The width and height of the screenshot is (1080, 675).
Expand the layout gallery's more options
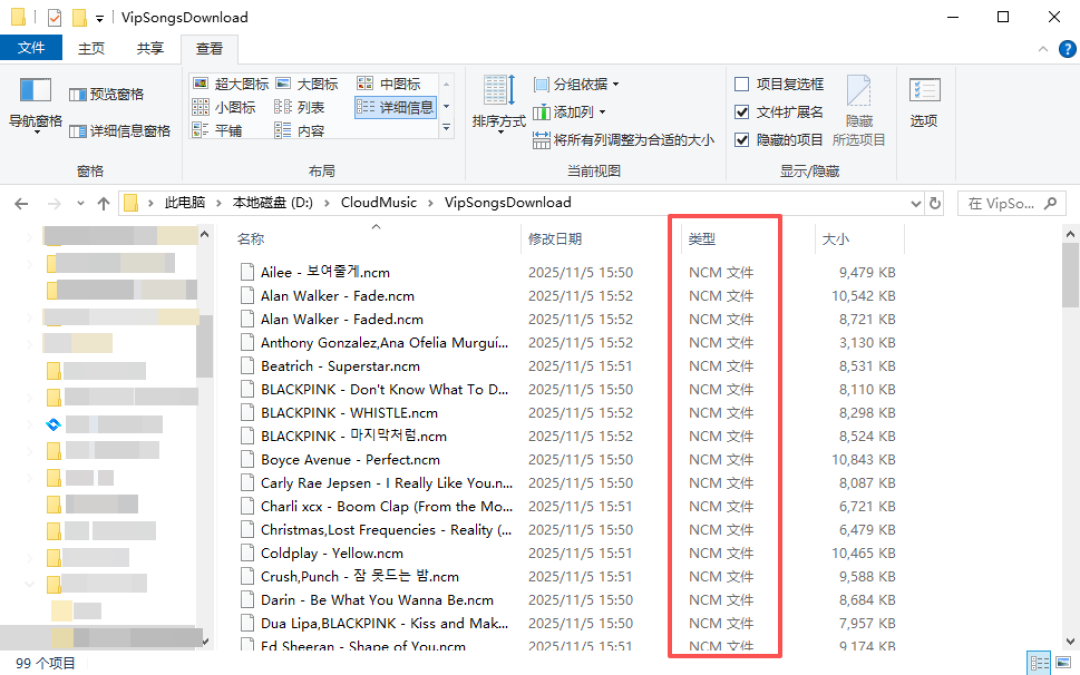(446, 128)
